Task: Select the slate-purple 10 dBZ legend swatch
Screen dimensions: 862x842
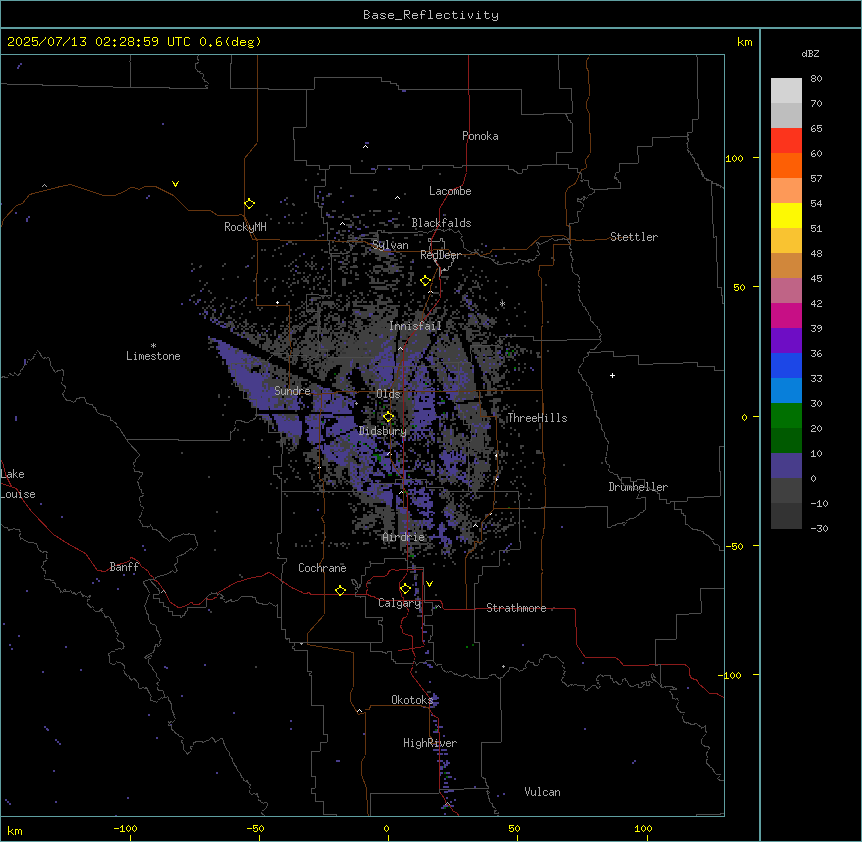Action: click(x=786, y=466)
